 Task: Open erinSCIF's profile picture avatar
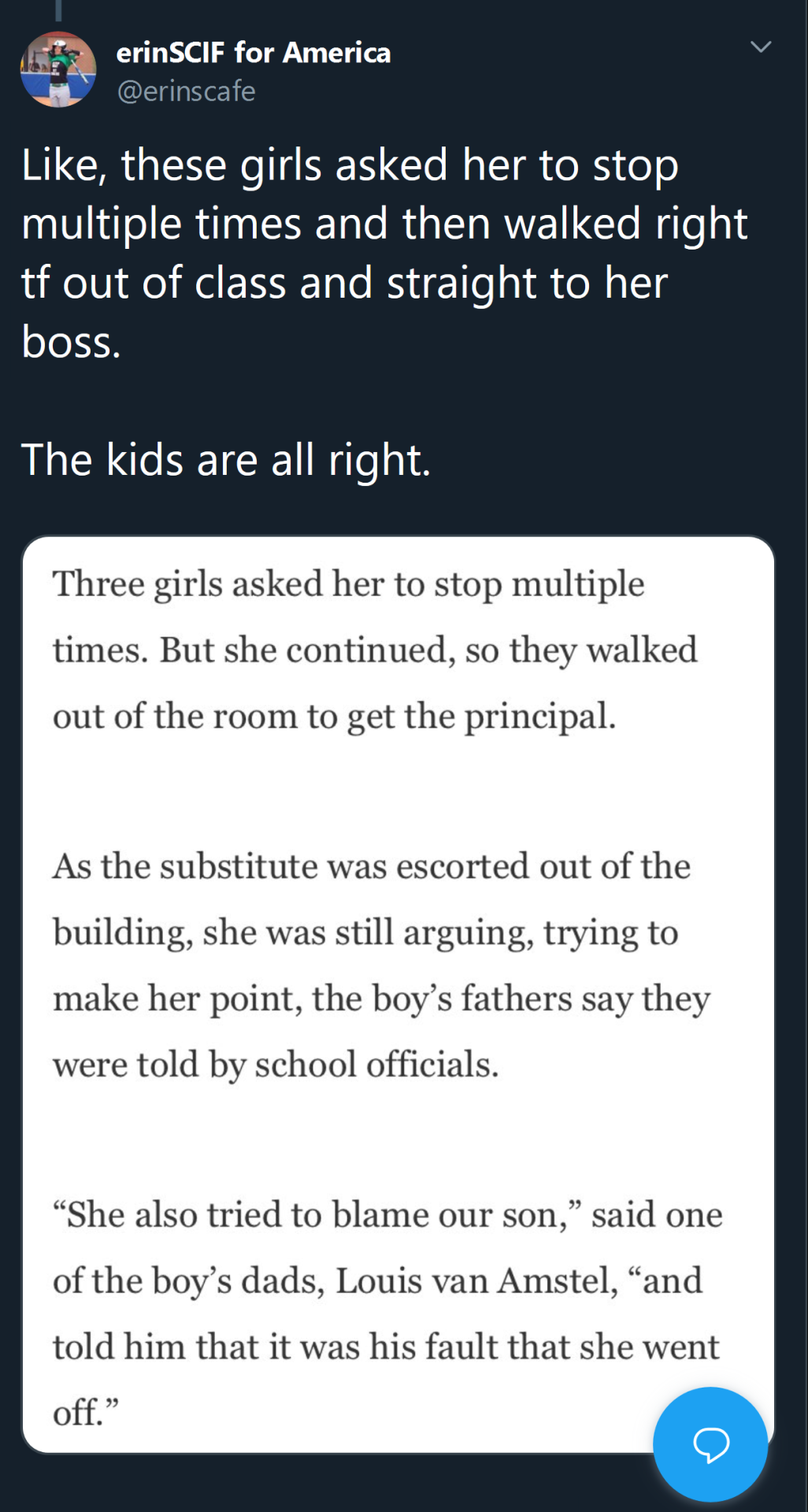point(58,69)
